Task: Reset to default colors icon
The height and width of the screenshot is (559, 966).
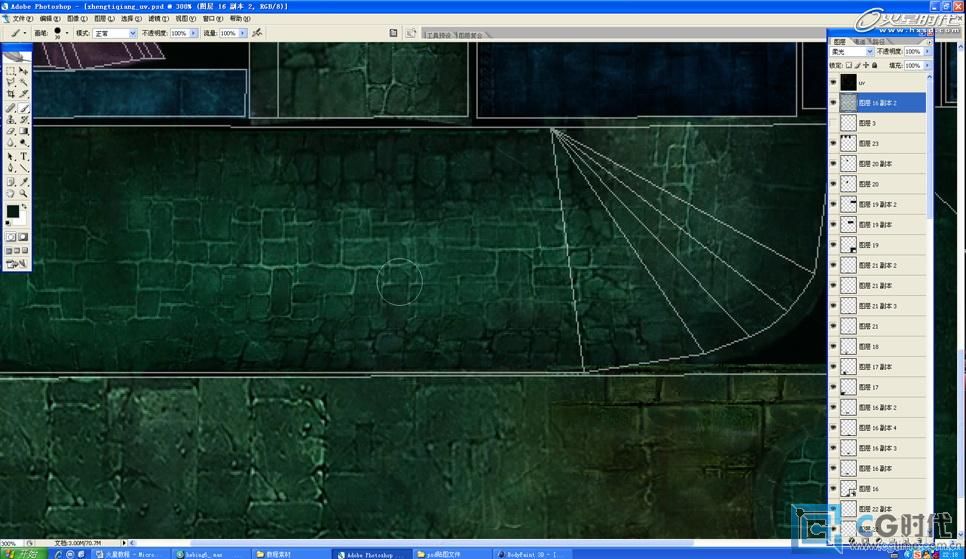Action: 8,222
